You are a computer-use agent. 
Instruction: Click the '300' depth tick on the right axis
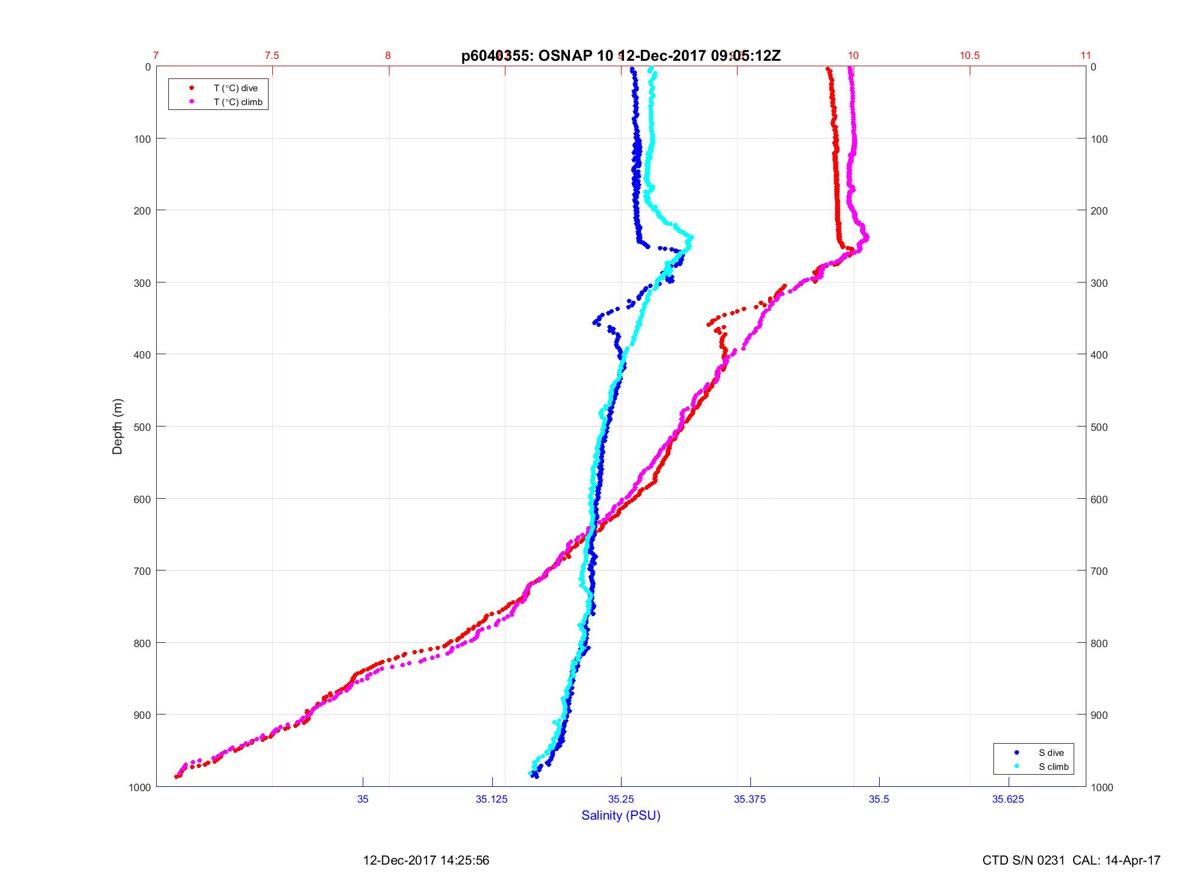(1101, 283)
